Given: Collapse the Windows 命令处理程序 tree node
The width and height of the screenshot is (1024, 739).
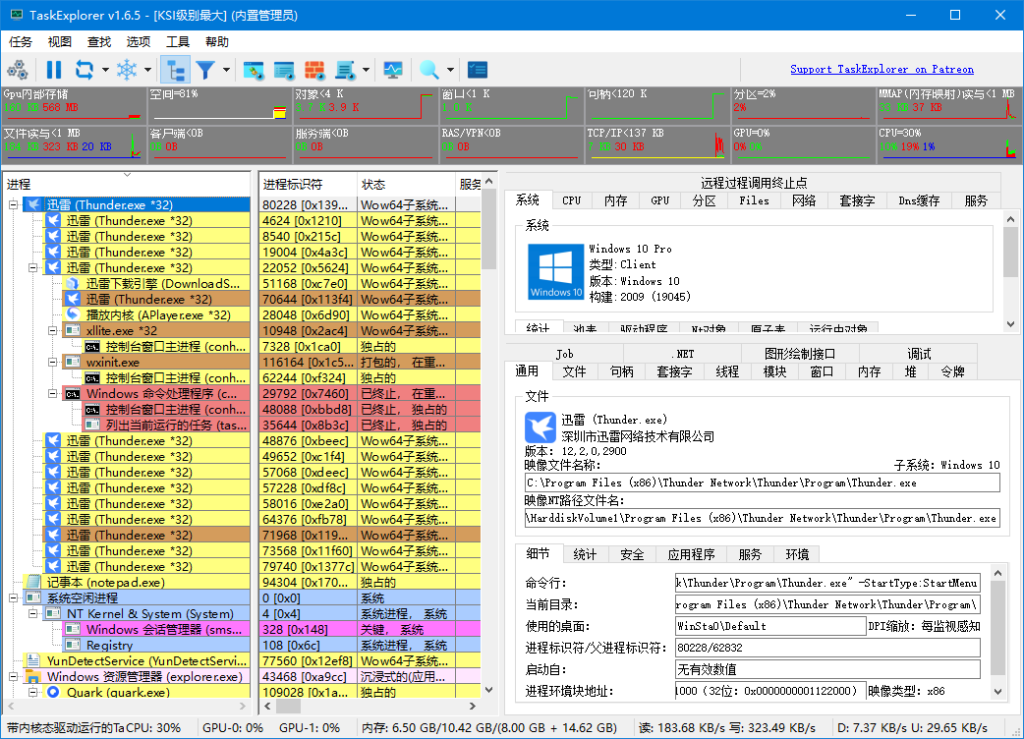Looking at the screenshot, I should click(x=52, y=394).
